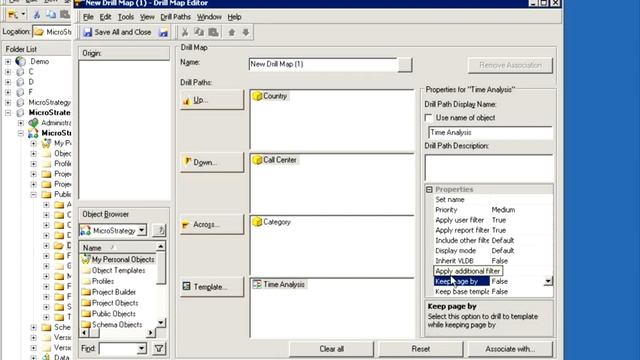Open the Find dropdown

coord(142,349)
